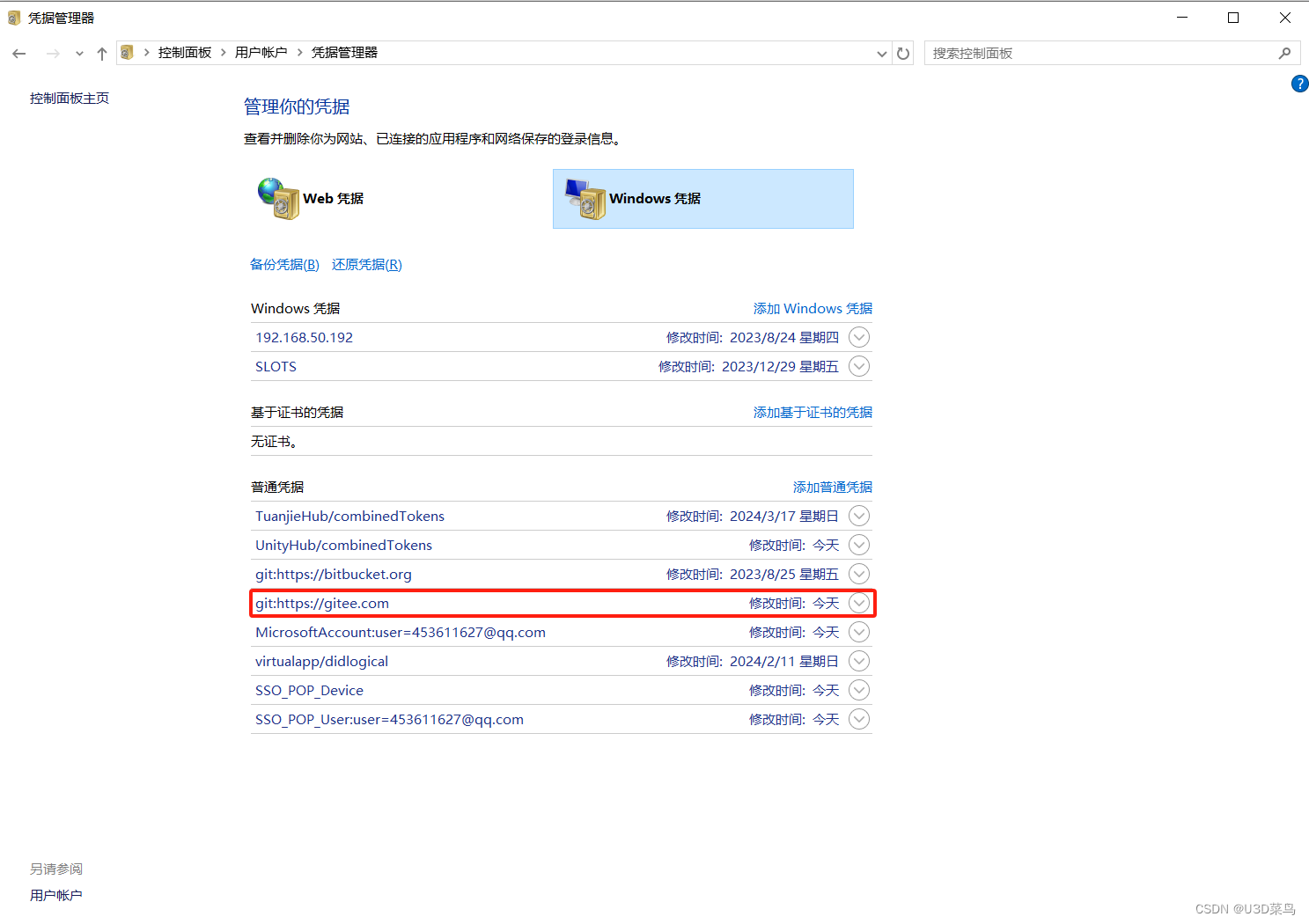1309x924 pixels.
Task: Open recent pages chevron near navigation arrows
Action: pos(78,53)
